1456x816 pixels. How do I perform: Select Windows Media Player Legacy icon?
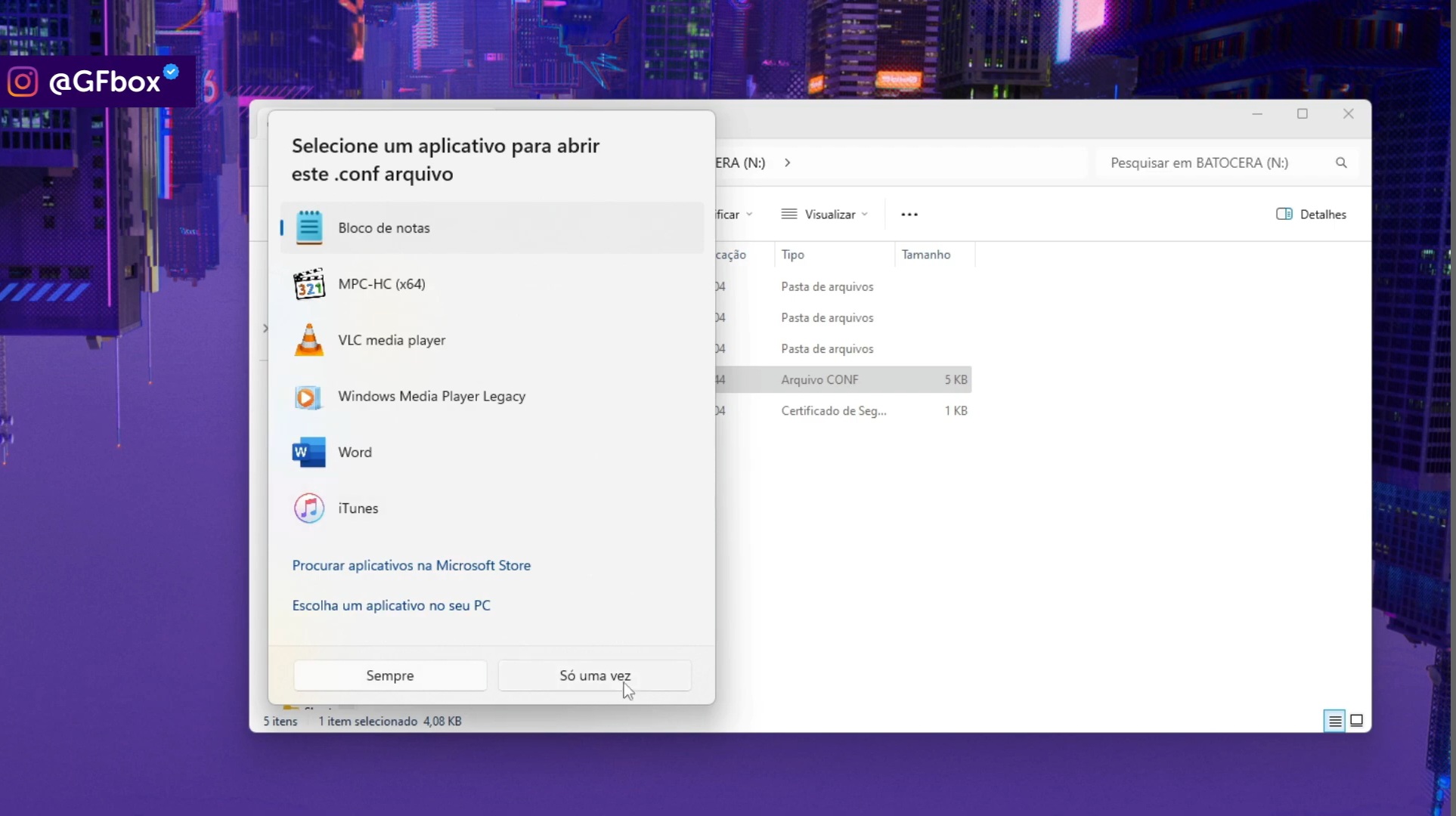point(308,397)
